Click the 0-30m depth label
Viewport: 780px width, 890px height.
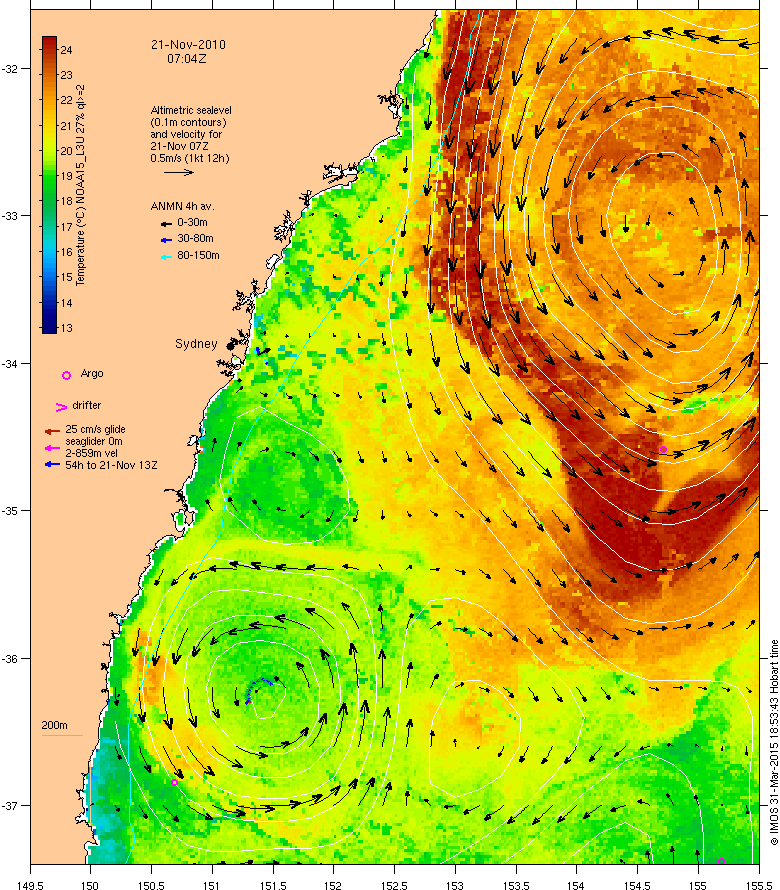192,222
